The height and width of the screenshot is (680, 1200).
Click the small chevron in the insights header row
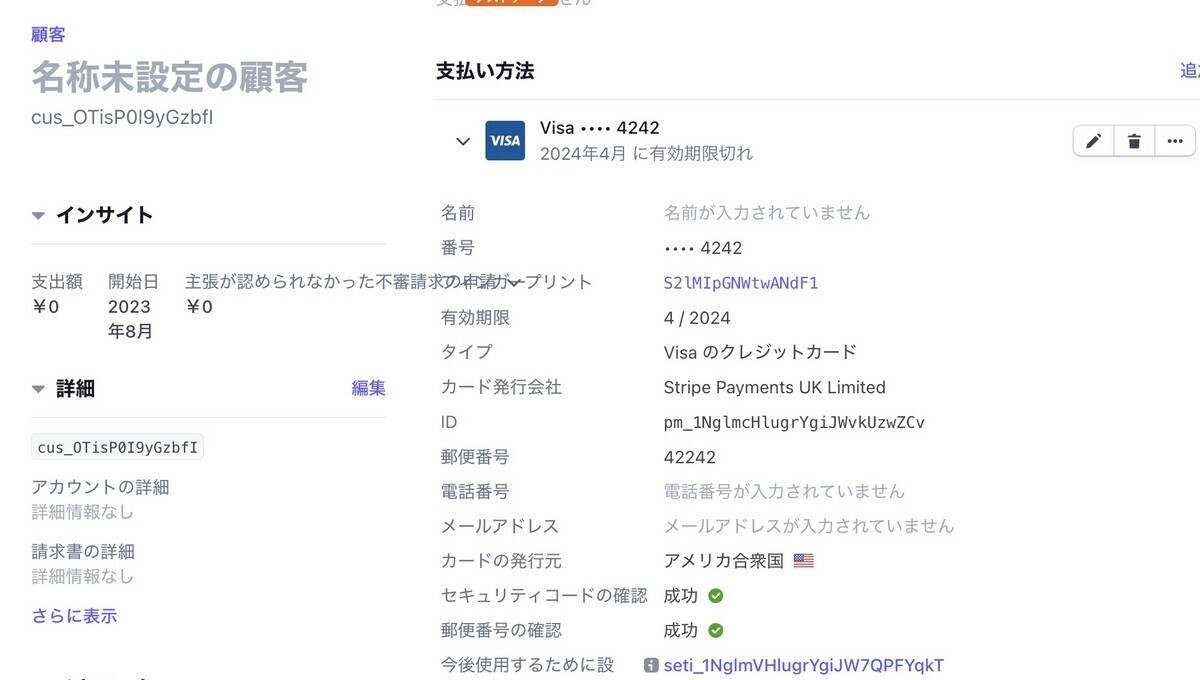click(516, 283)
